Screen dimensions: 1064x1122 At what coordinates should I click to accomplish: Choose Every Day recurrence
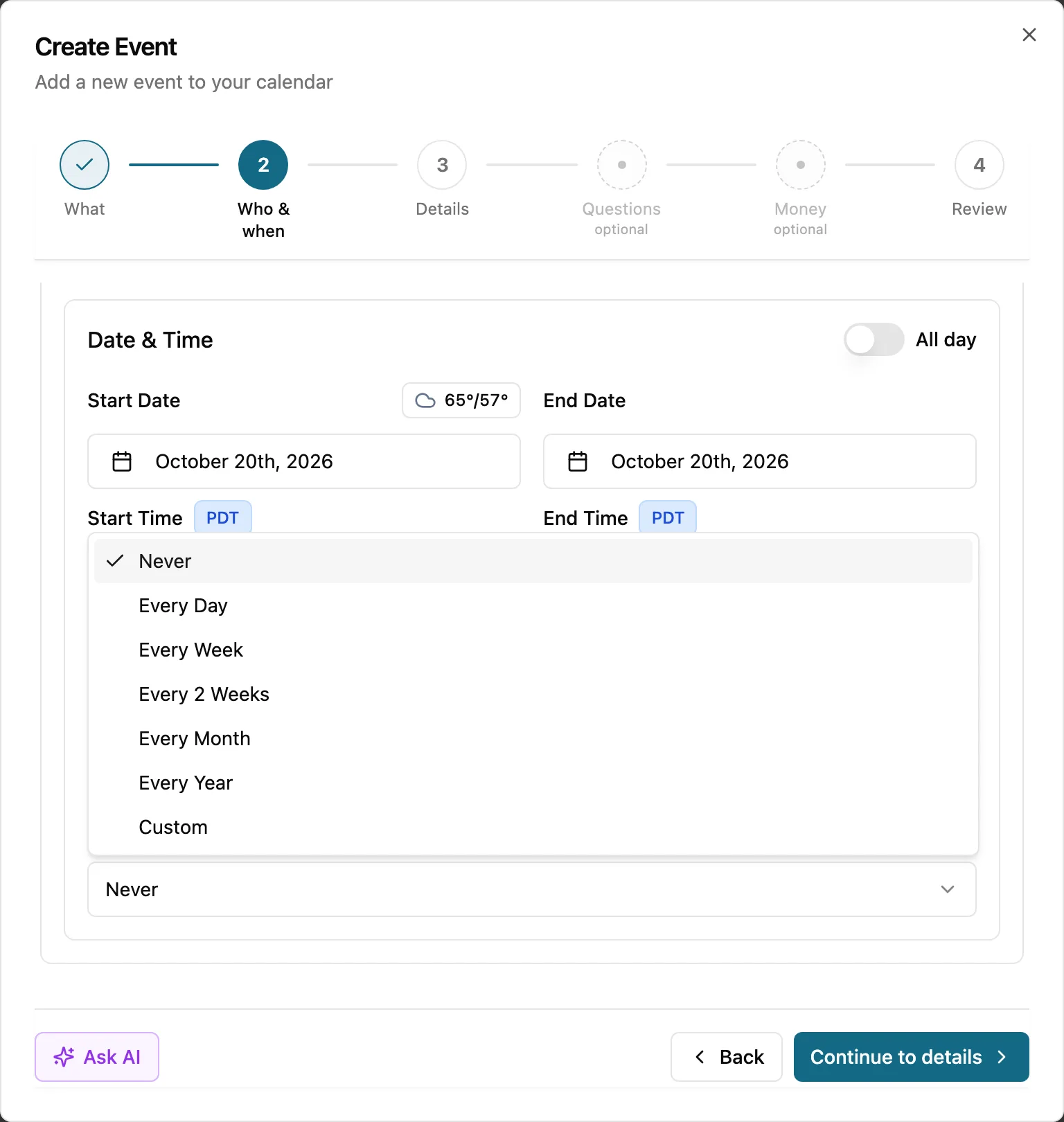(533, 605)
